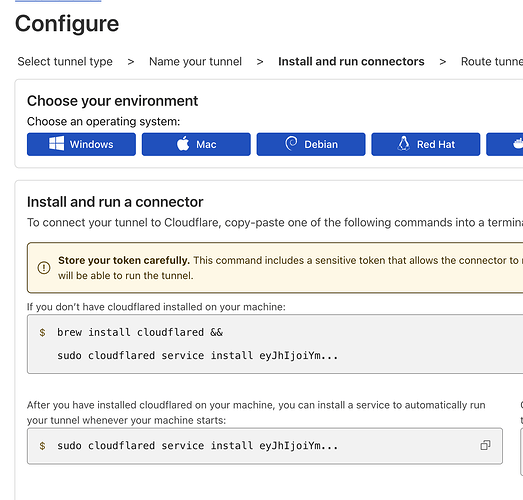This screenshot has width=523, height=500.
Task: Select the Windows operating system button
Action: click(x=81, y=144)
